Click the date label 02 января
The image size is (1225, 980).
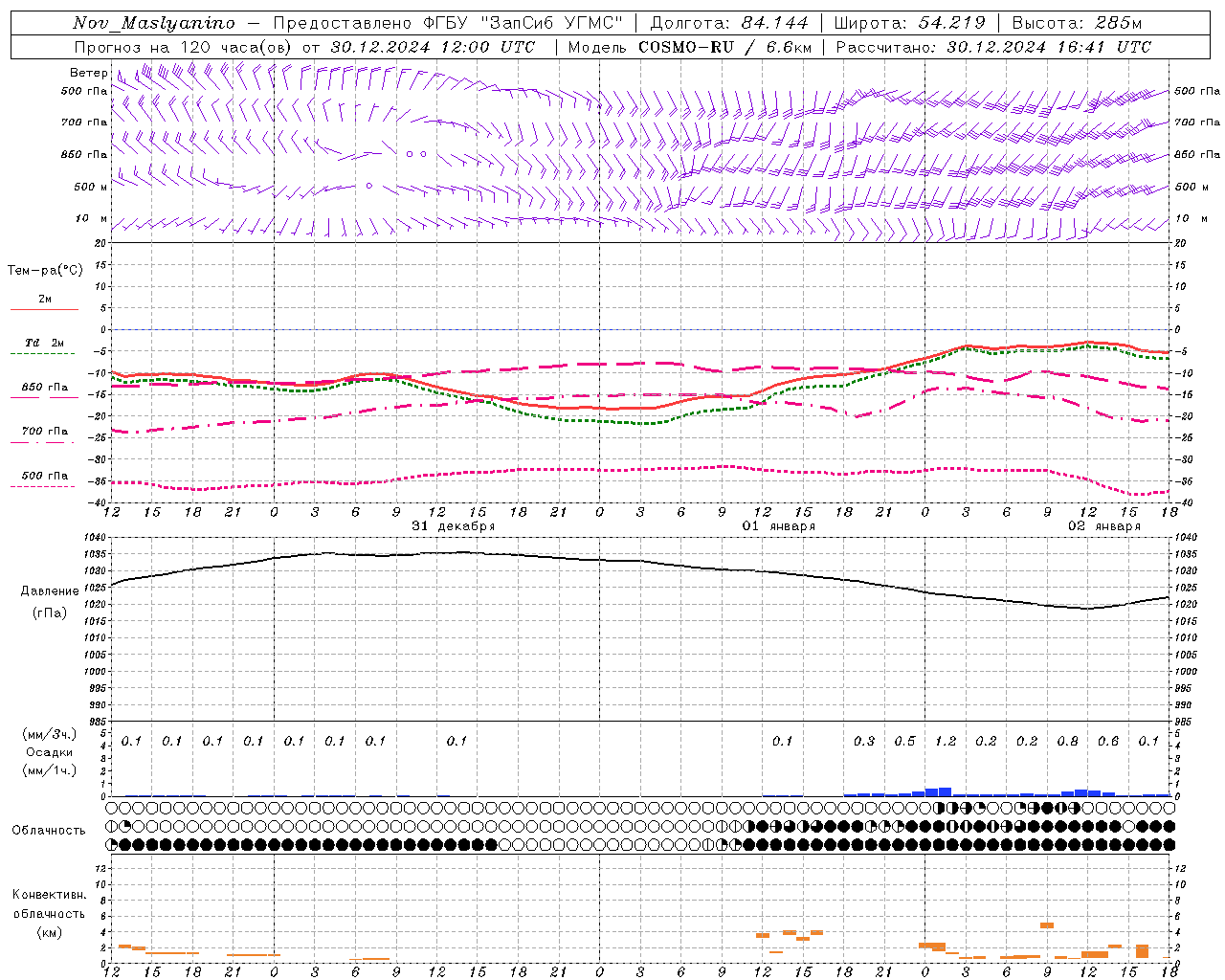coord(1104,526)
